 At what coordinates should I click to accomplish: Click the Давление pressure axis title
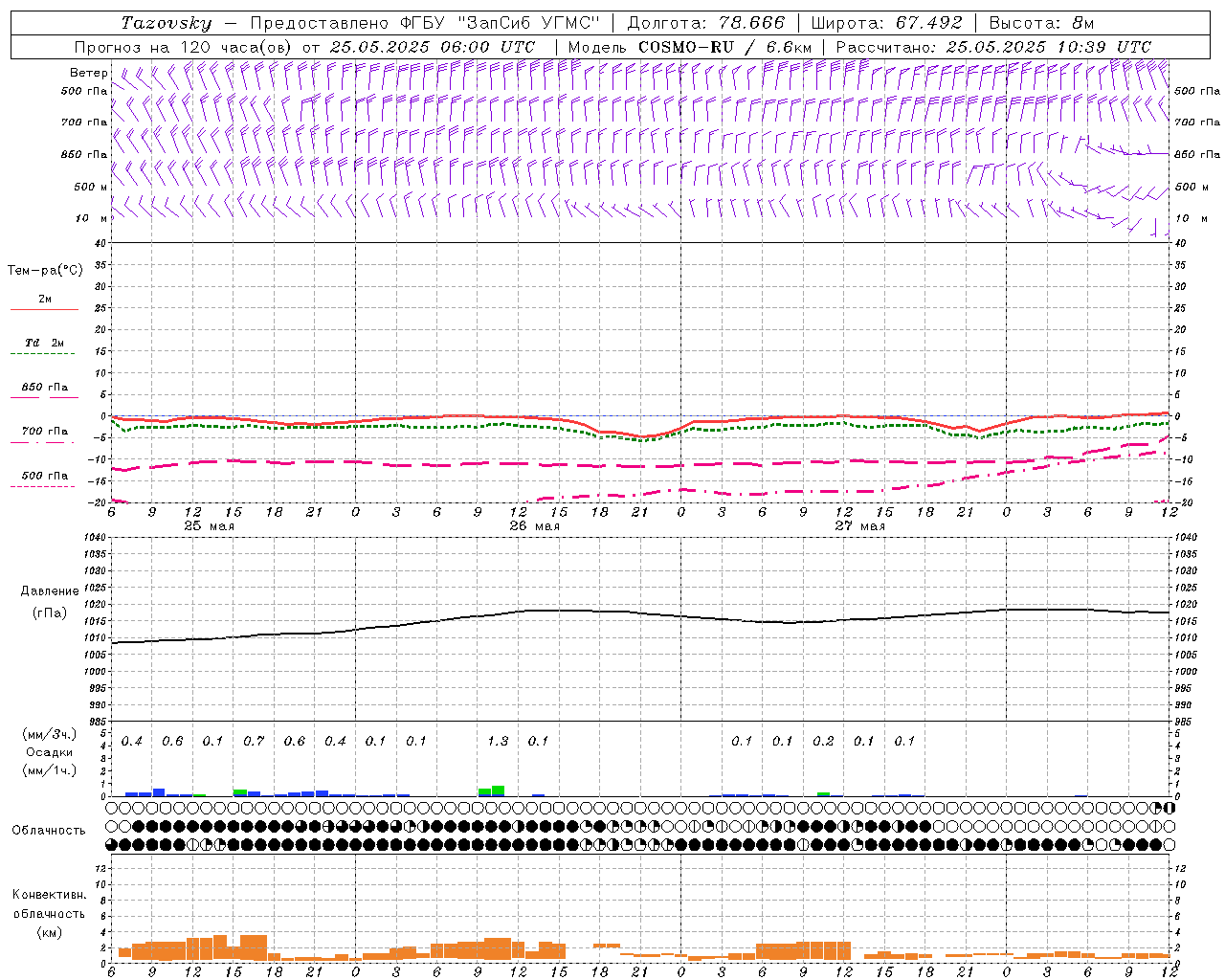[x=50, y=590]
